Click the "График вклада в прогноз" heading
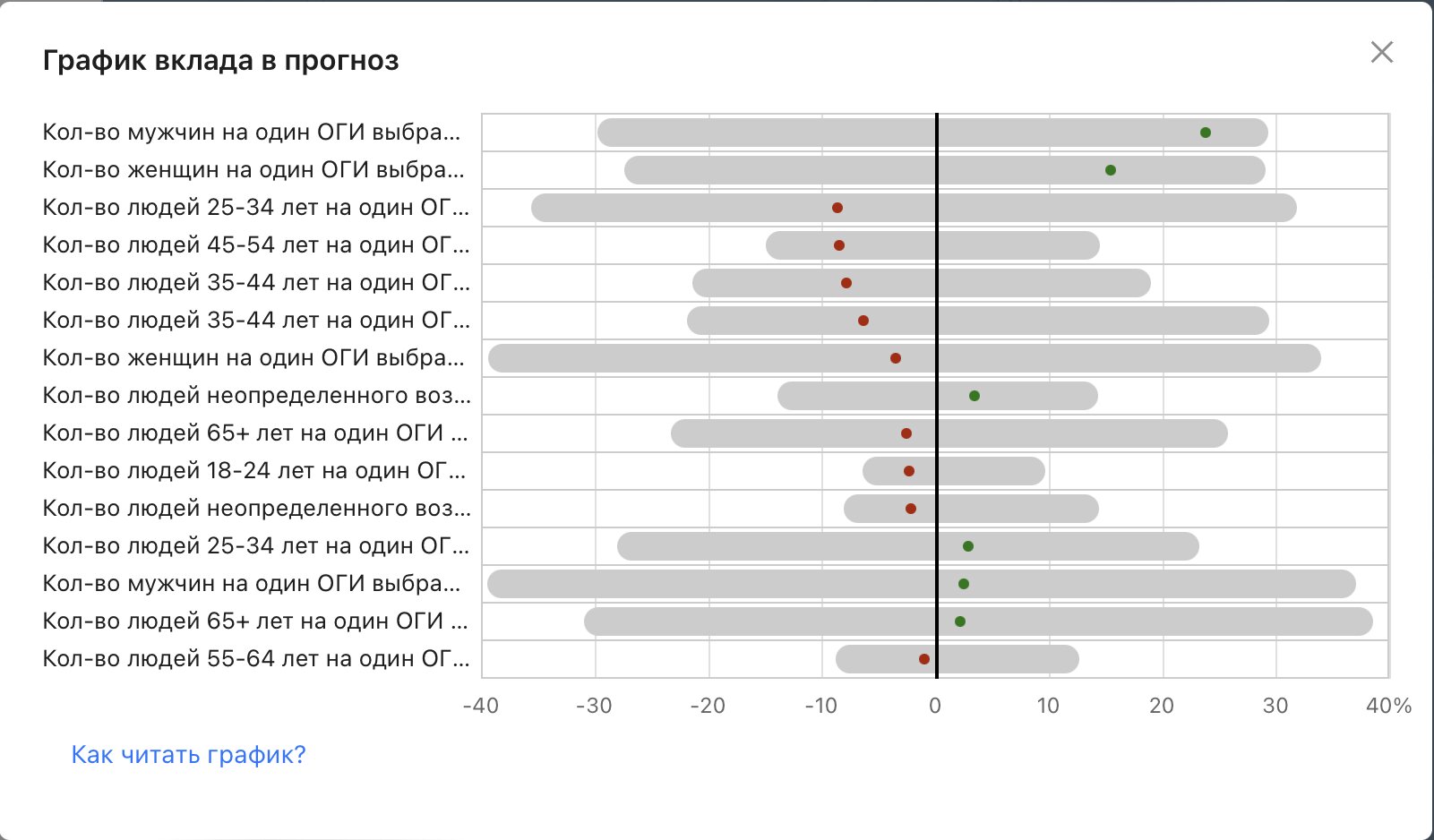1434x840 pixels. tap(221, 61)
